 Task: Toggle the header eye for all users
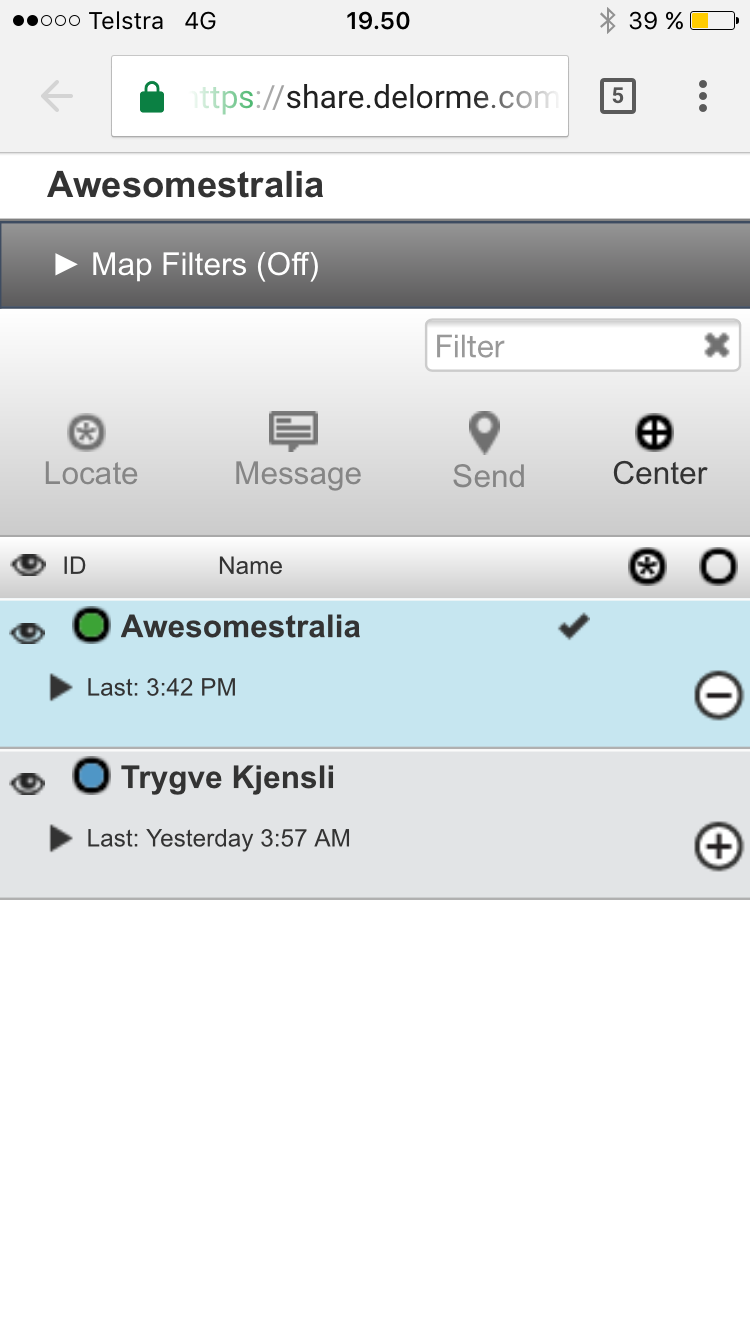[x=28, y=565]
